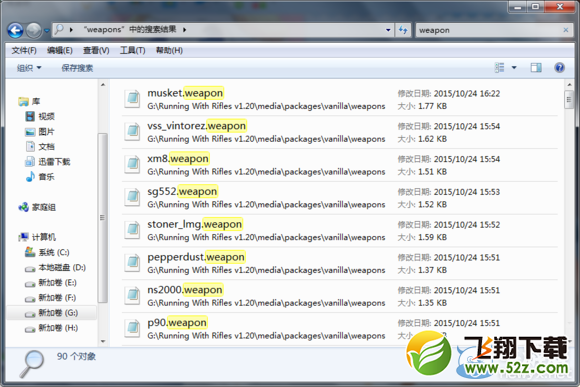Image resolution: width=580 pixels, height=387 pixels.
Task: Open the recent pages dropdown arrow
Action: coord(47,31)
